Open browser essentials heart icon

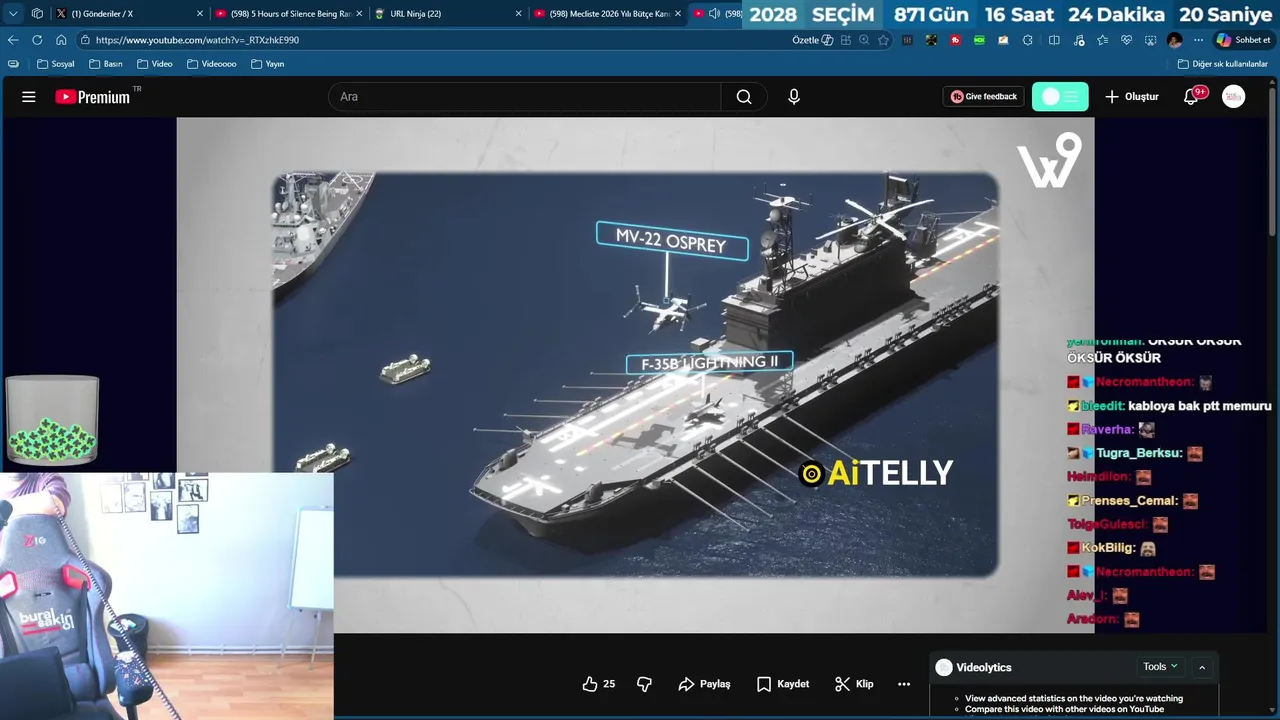[1127, 40]
